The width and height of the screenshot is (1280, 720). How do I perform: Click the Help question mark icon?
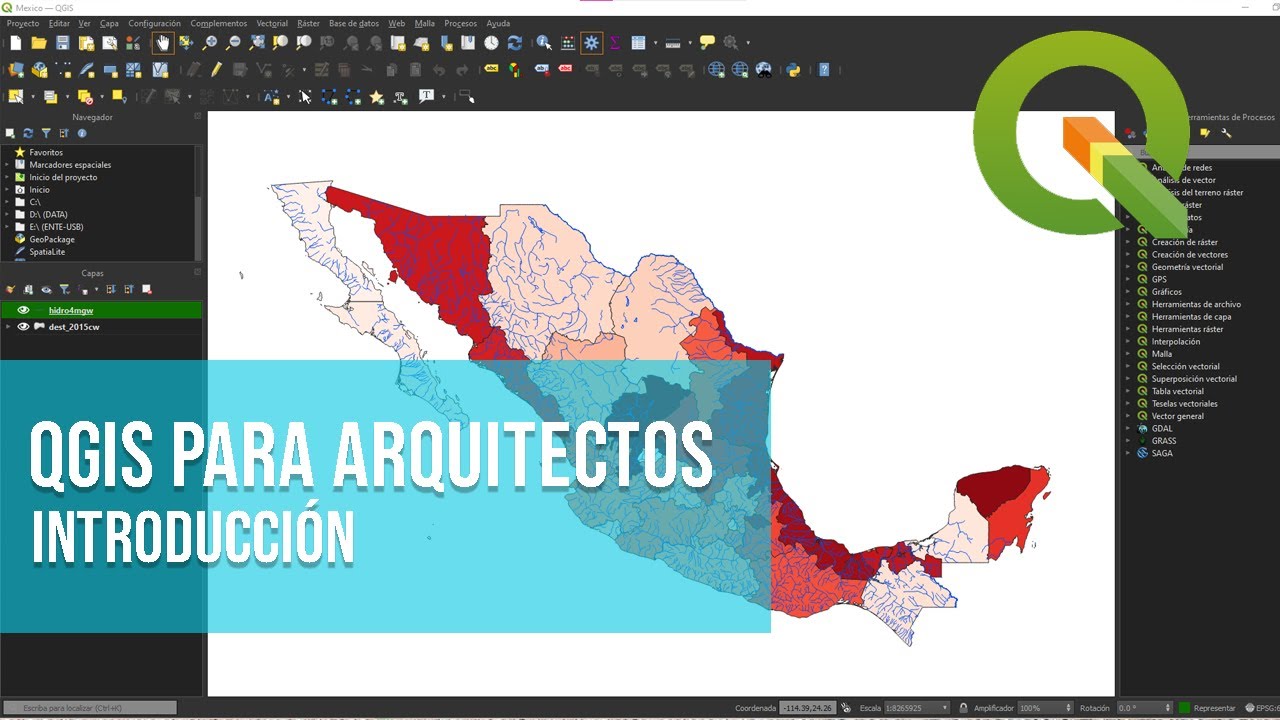pyautogui.click(x=824, y=70)
